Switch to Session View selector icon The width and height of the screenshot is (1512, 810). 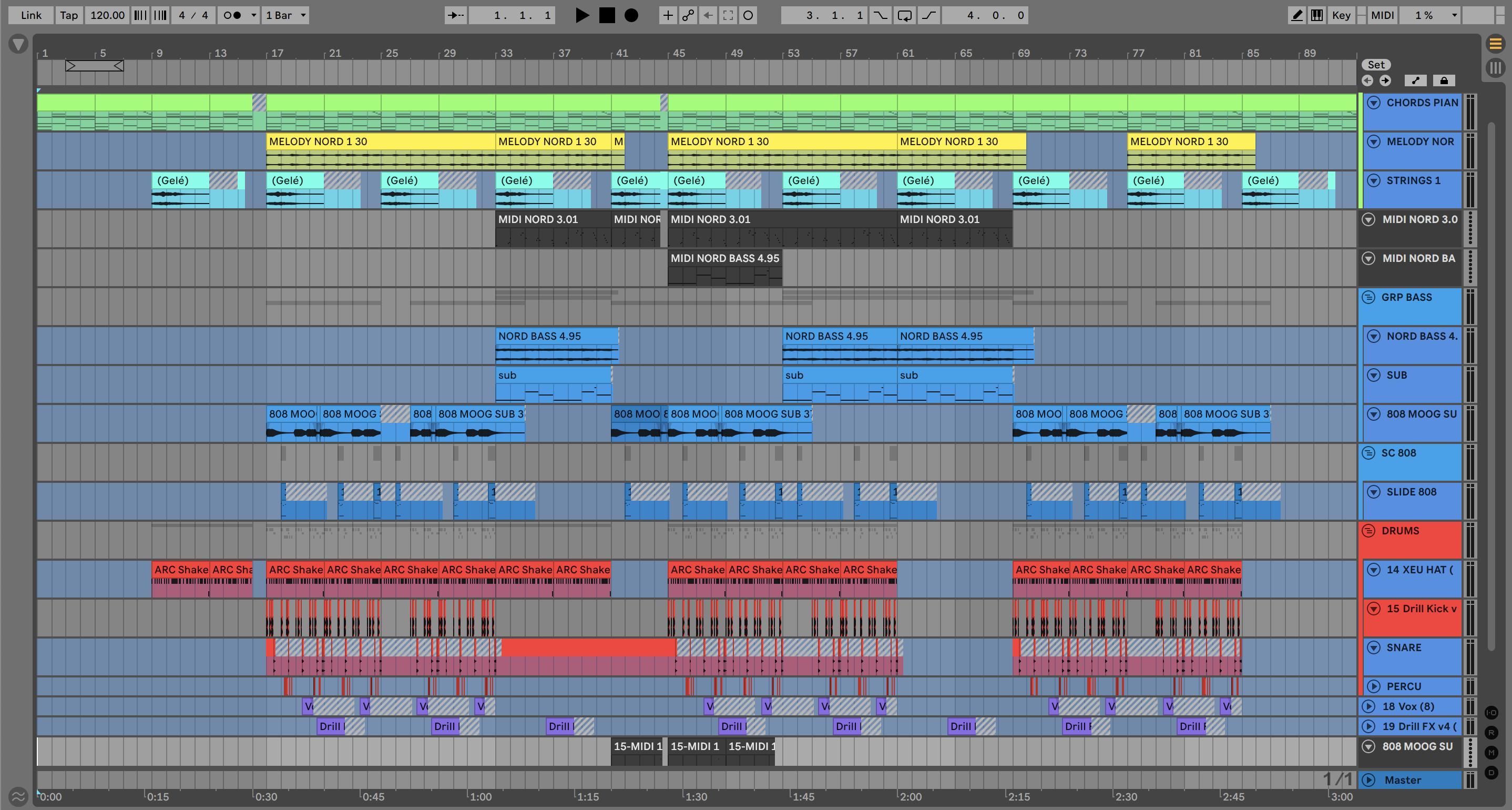pyautogui.click(x=1495, y=67)
